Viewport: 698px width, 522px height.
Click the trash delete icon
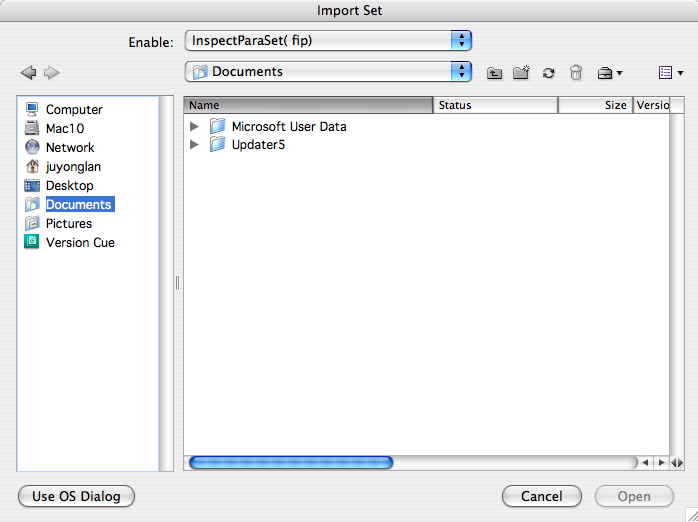tap(576, 73)
